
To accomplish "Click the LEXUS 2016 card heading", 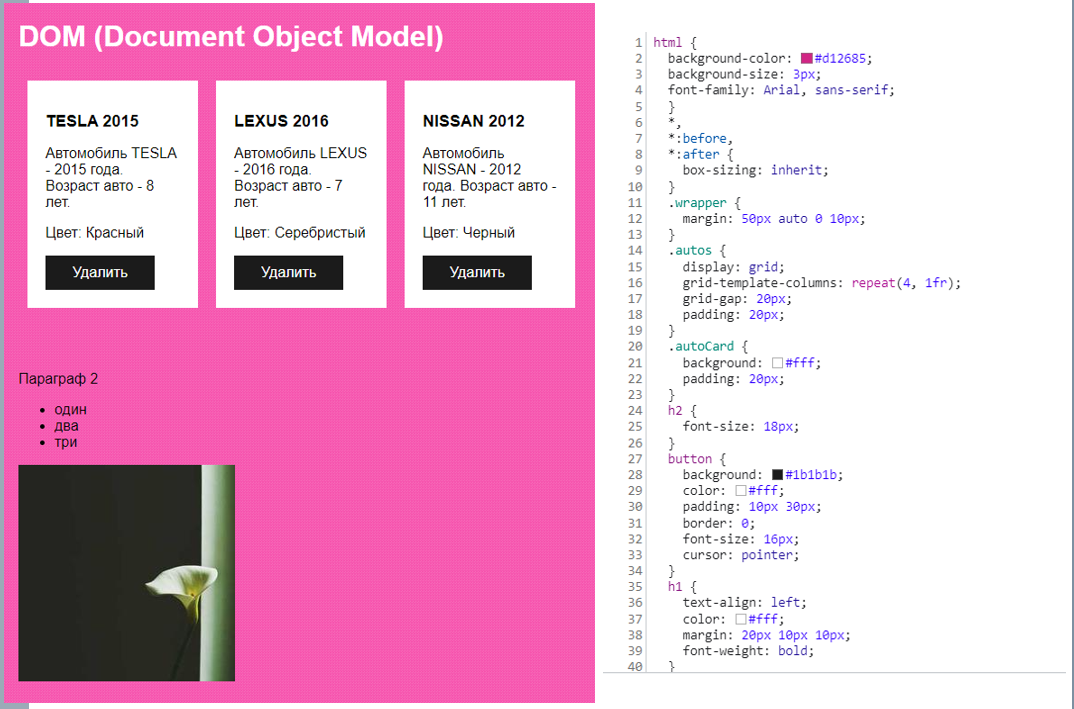I will pyautogui.click(x=281, y=121).
